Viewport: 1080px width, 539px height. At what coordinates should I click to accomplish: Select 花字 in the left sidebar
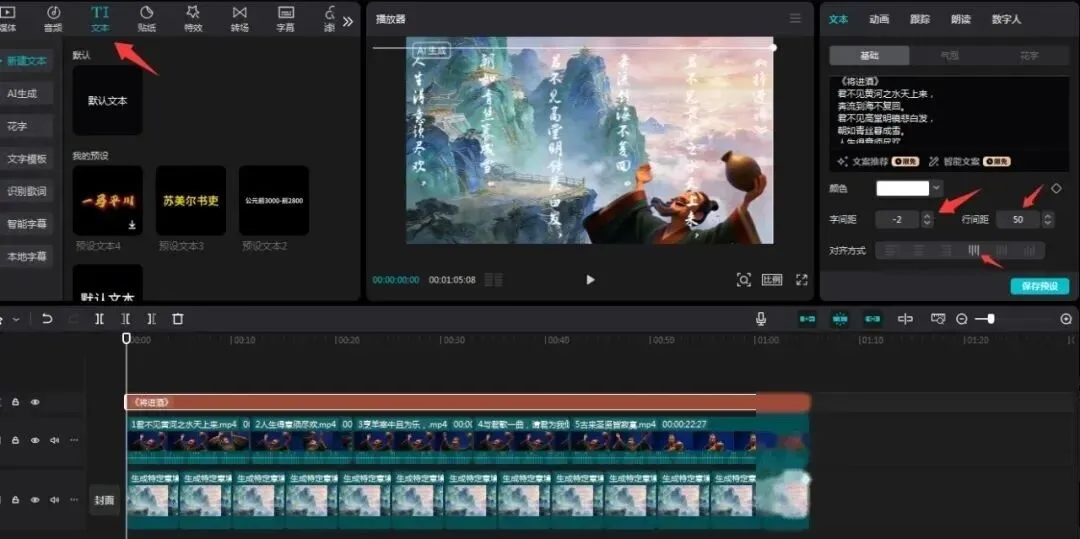[x=25, y=126]
